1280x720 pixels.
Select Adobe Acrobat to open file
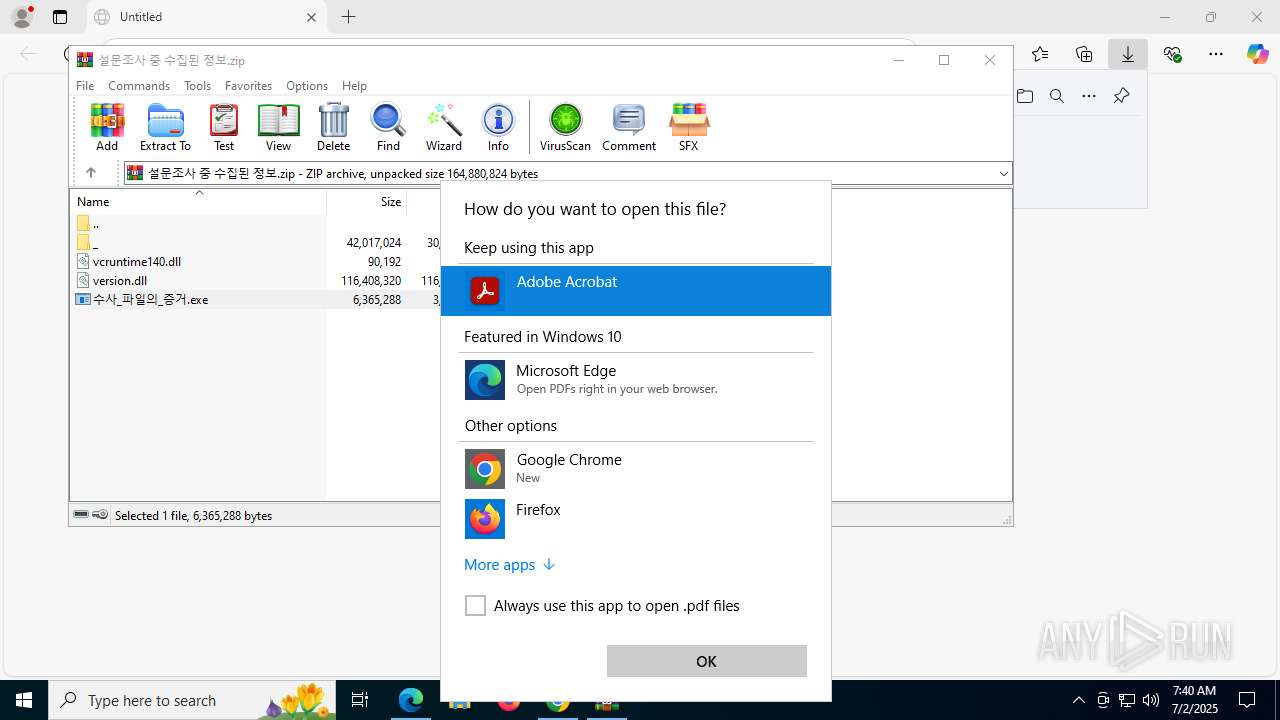coord(636,291)
